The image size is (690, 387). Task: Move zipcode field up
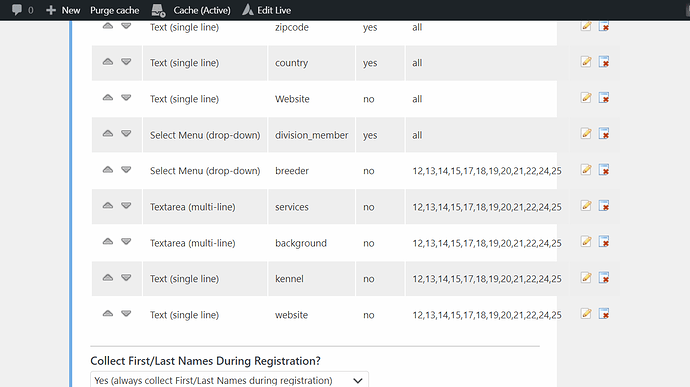click(x=108, y=26)
